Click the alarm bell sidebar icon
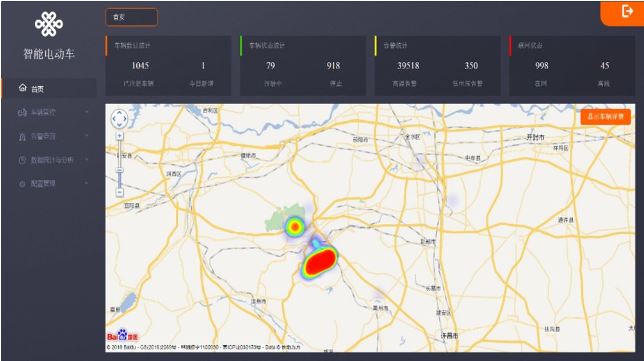The height and width of the screenshot is (361, 644). coord(22,136)
